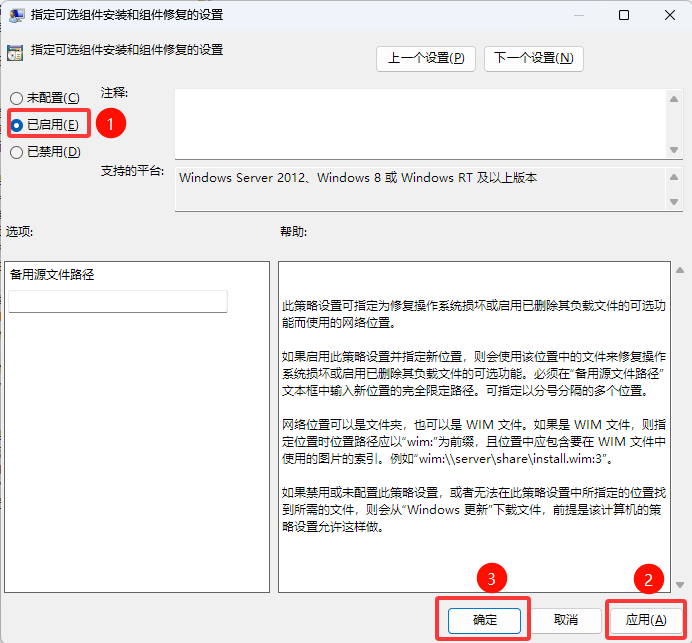The image size is (692, 643).
Task: Go to 上一个设置 (previous setting)
Action: pos(426,58)
